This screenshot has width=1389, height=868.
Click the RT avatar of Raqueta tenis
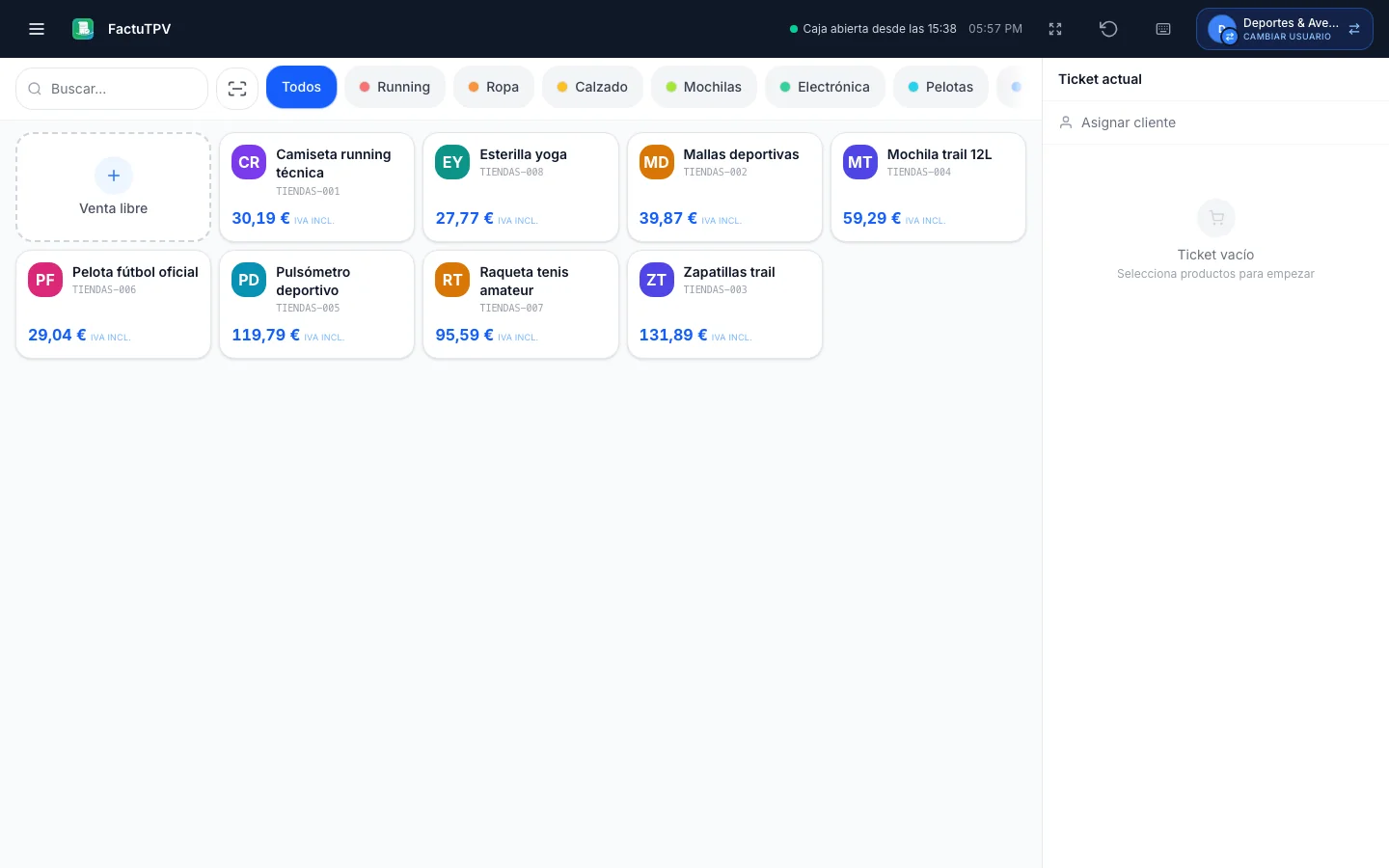click(x=452, y=280)
